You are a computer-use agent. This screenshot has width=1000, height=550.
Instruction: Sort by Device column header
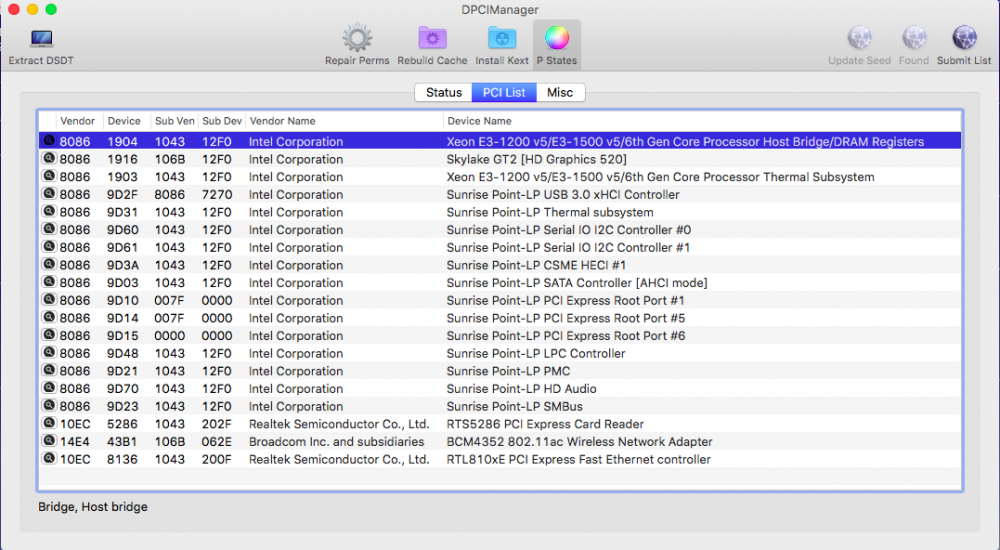[124, 121]
